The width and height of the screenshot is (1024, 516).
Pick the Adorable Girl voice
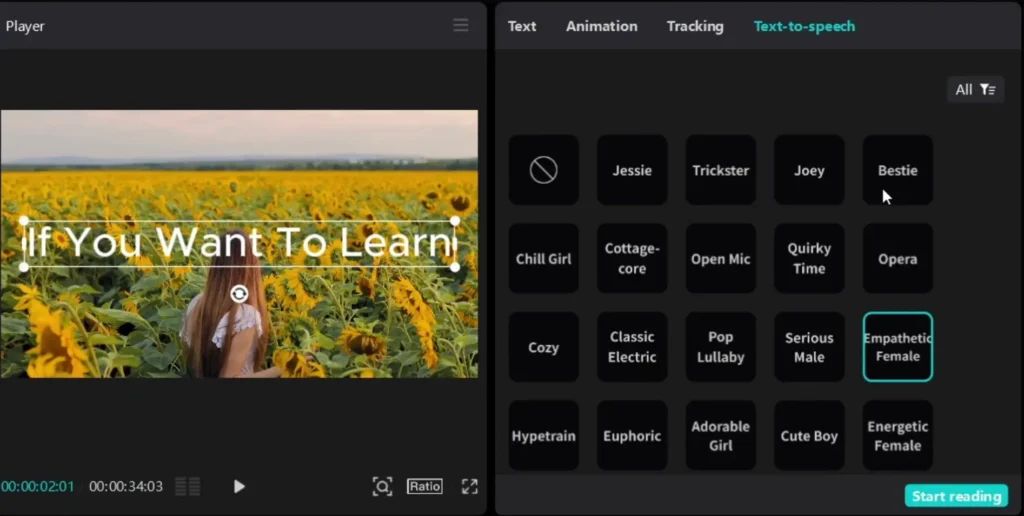point(720,436)
